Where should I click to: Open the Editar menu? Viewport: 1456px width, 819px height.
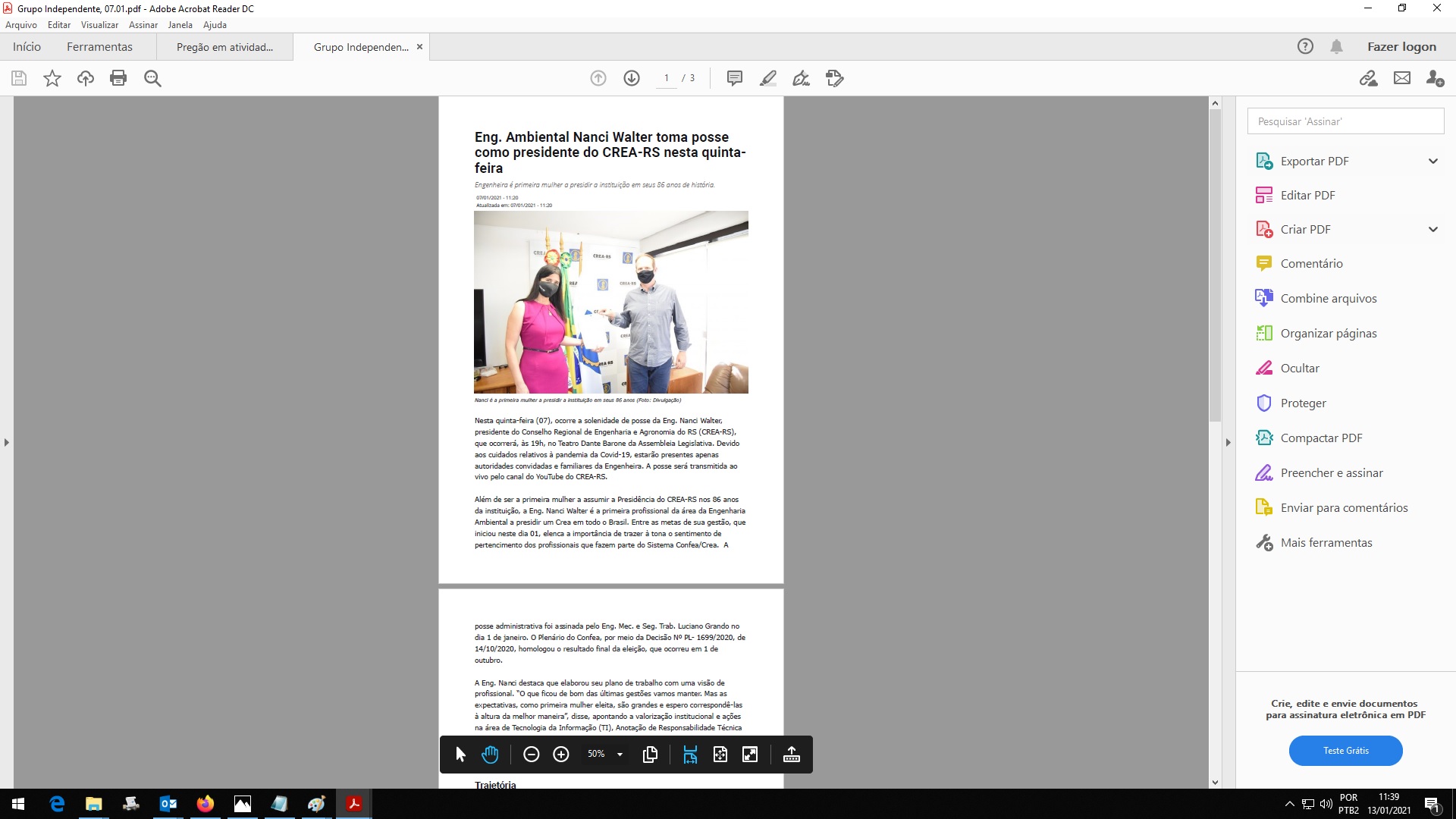(x=59, y=25)
